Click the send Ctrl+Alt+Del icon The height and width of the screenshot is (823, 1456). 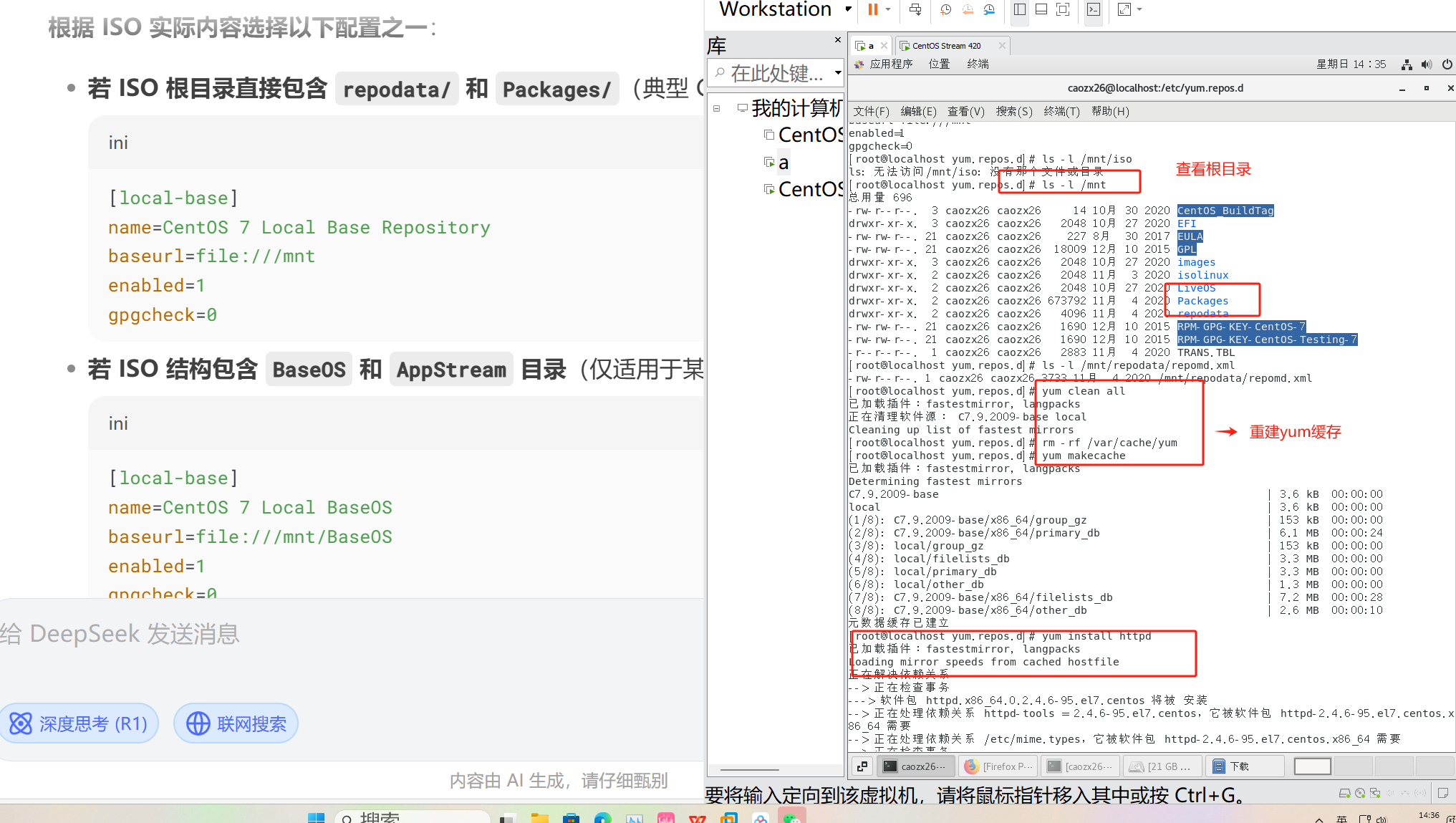click(915, 9)
